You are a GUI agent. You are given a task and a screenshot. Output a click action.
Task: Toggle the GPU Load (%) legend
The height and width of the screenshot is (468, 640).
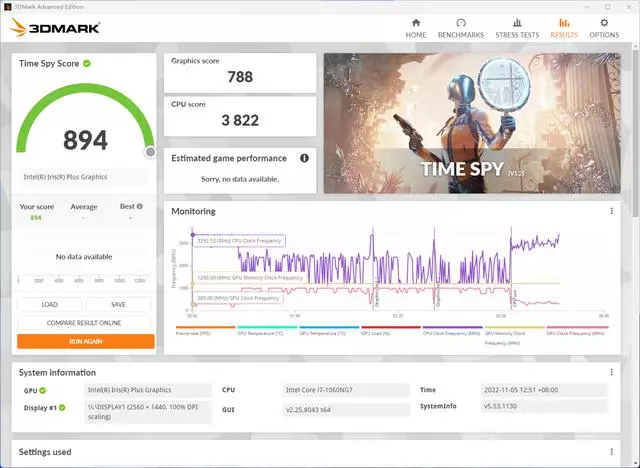391,330
